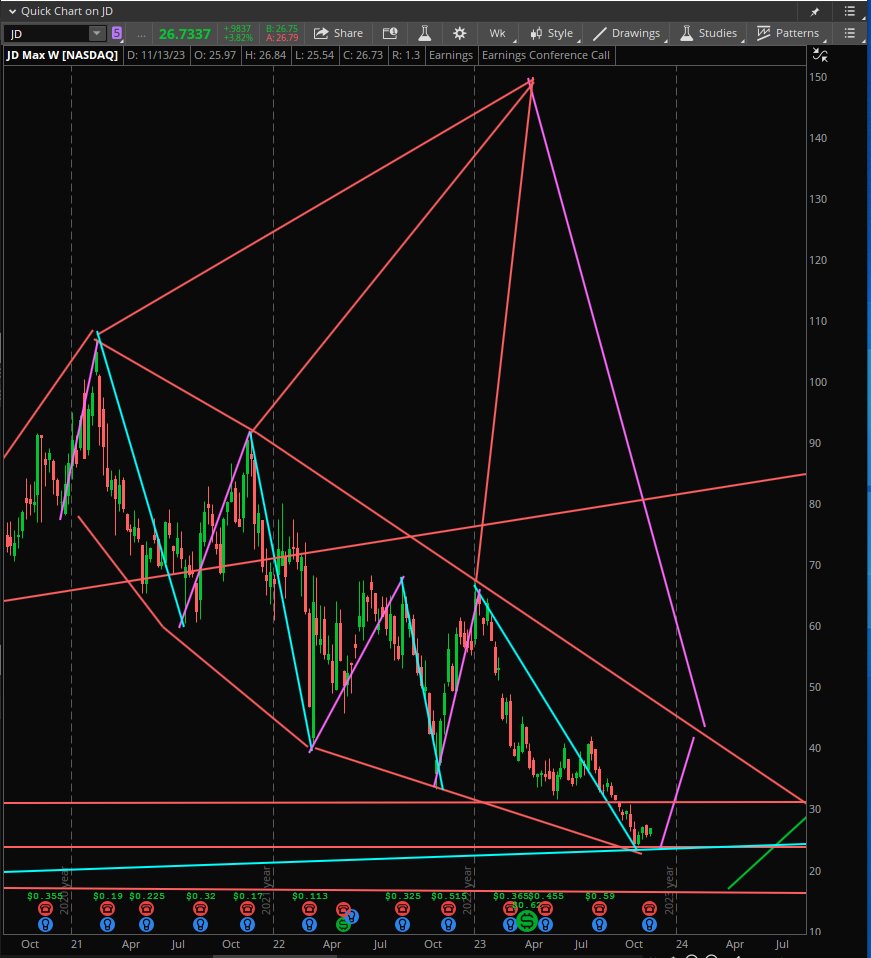
Task: Click the JD symbol input field
Action: pyautogui.click(x=48, y=34)
